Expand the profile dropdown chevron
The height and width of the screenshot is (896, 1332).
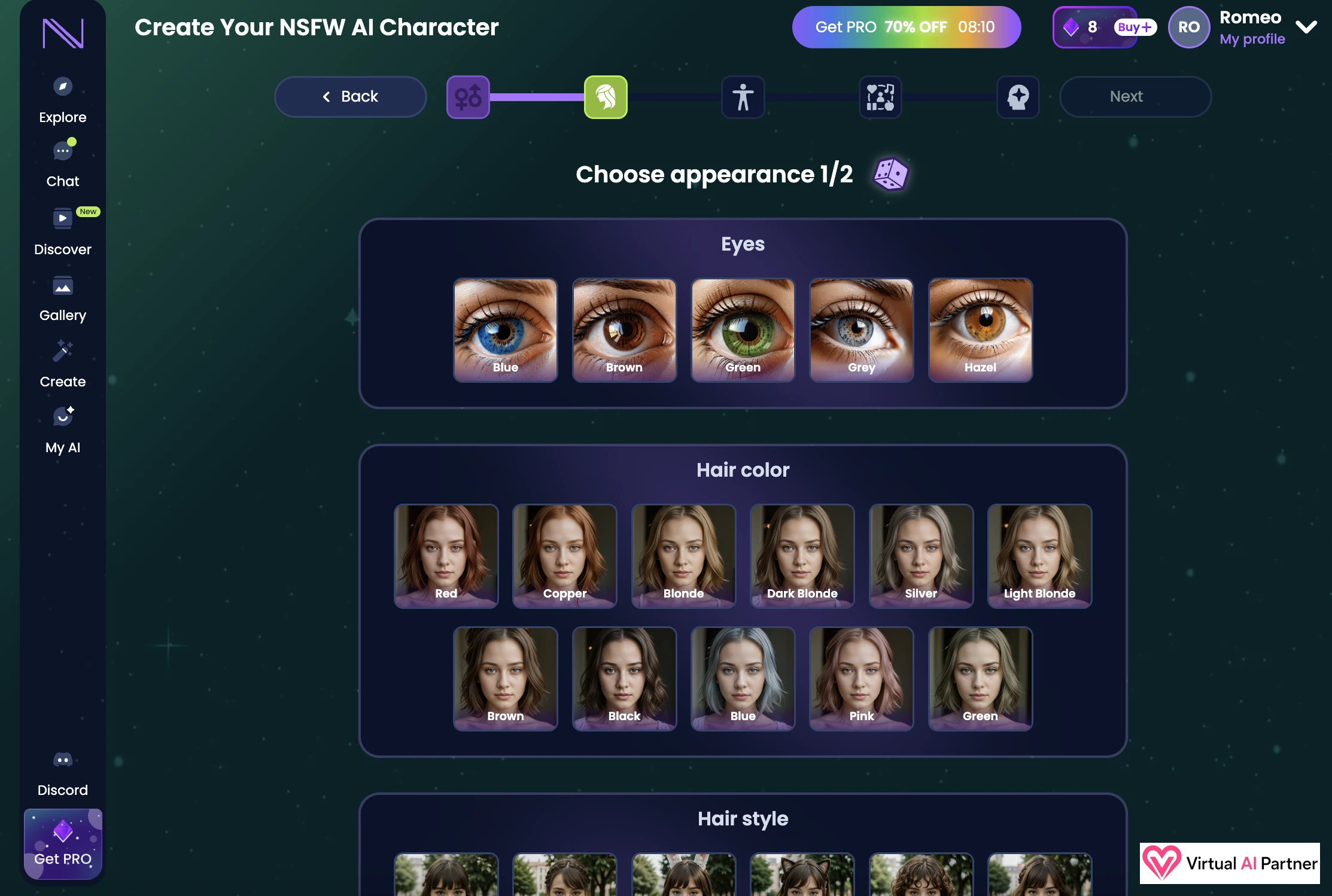(x=1306, y=27)
